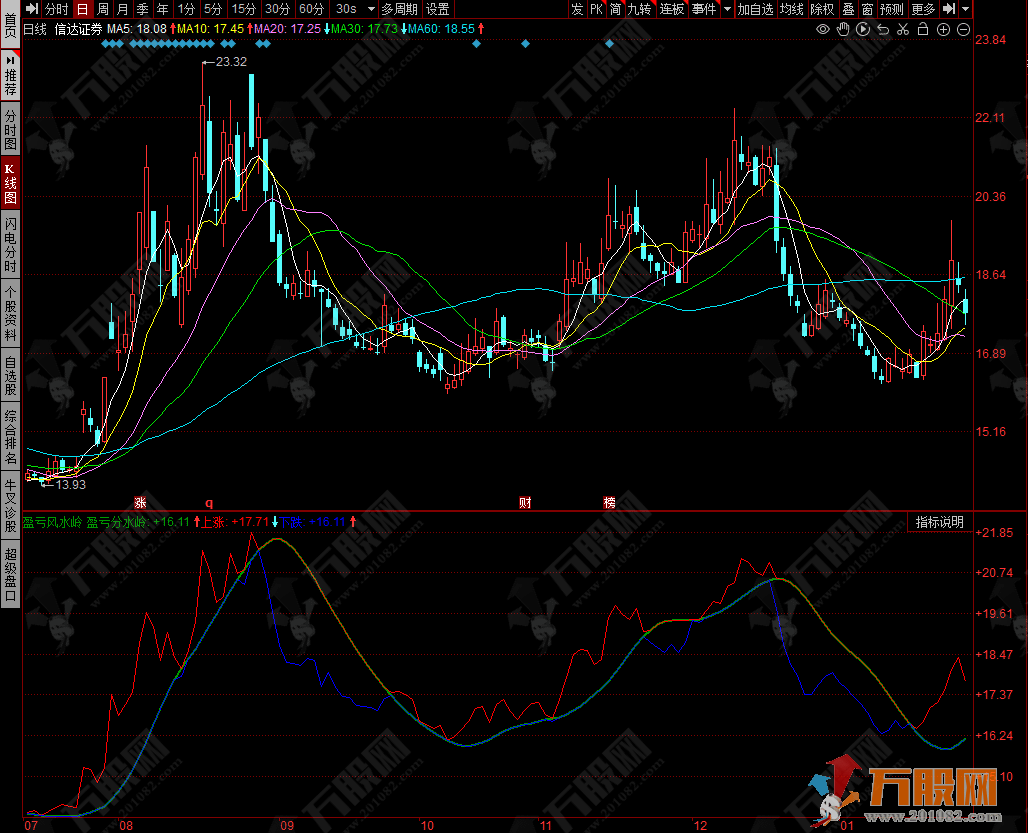
Task: Toggle the 连板 button
Action: tap(672, 9)
